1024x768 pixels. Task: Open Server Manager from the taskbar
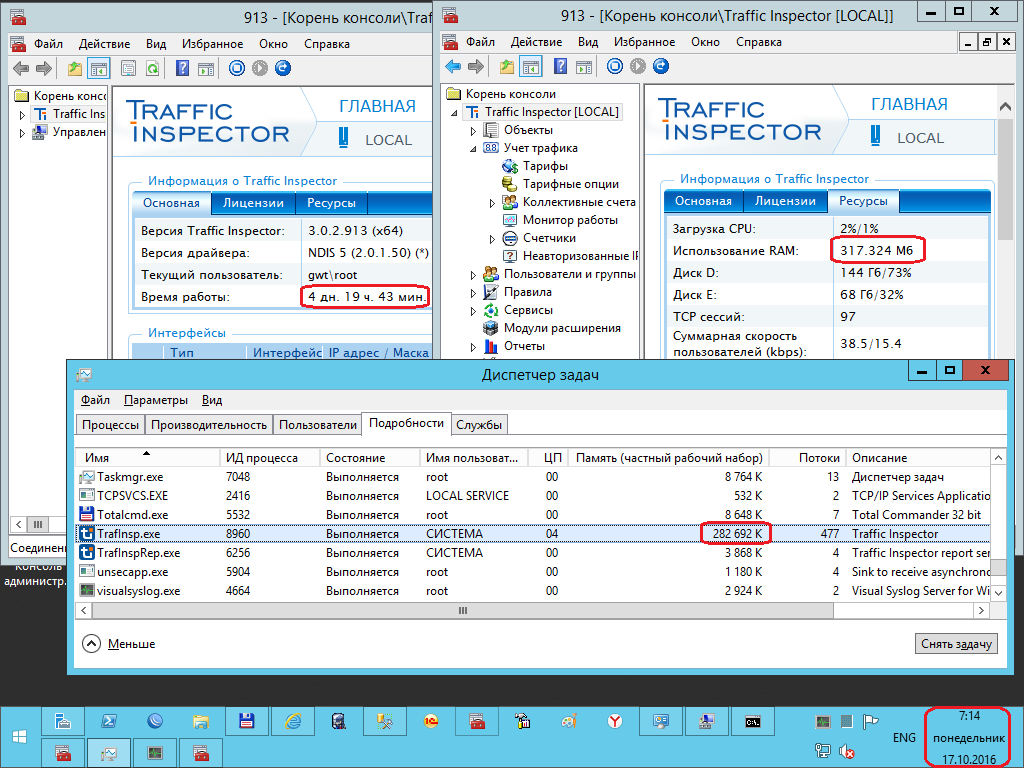point(63,722)
